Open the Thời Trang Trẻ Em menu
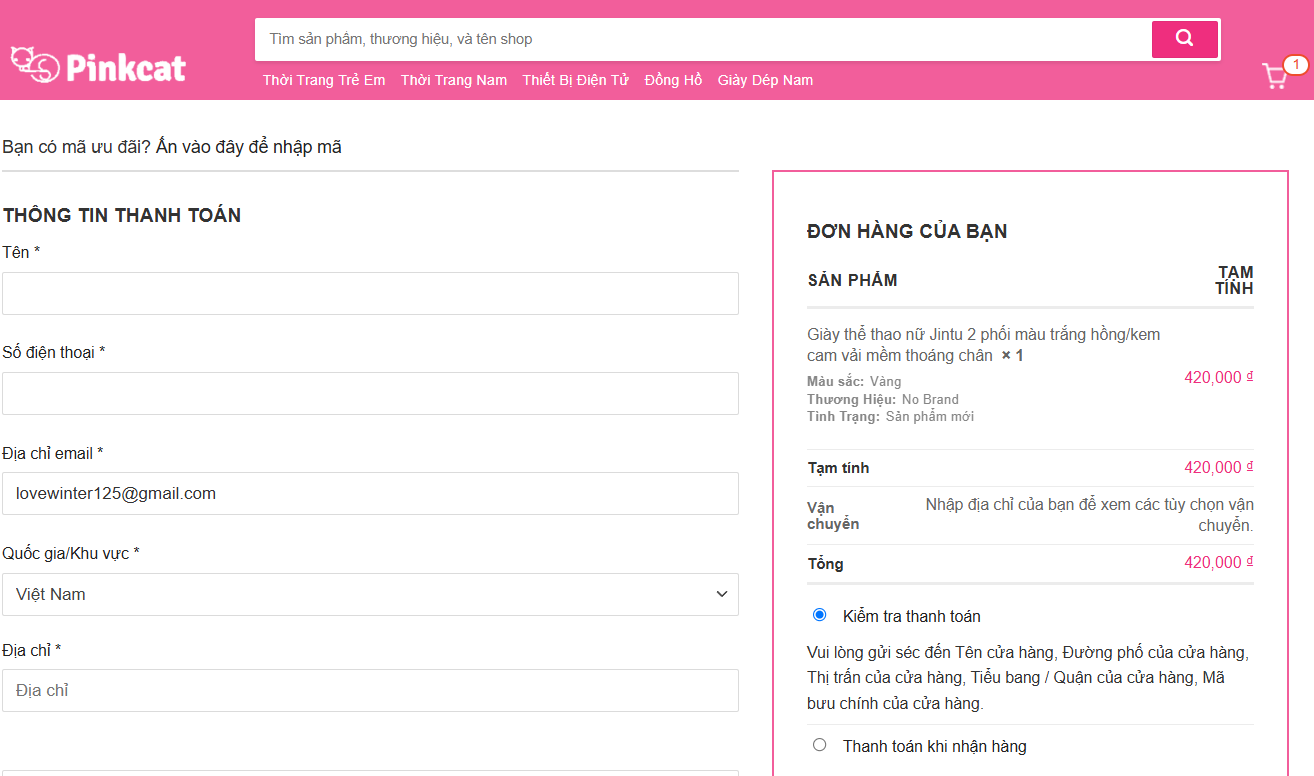This screenshot has height=776, width=1314. pyautogui.click(x=324, y=80)
